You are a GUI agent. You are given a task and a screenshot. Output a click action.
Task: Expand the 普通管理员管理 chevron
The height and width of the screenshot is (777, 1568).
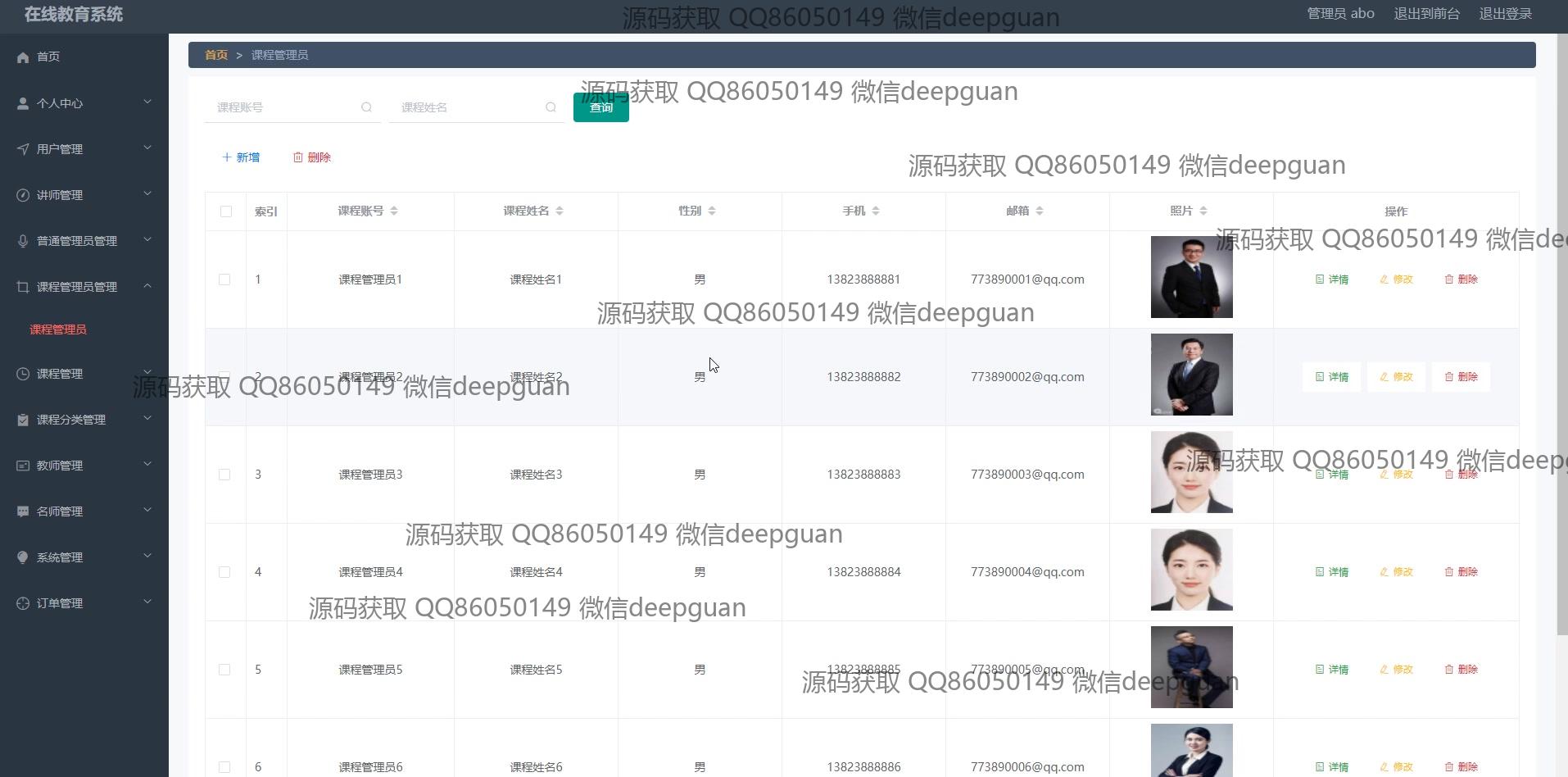point(147,240)
